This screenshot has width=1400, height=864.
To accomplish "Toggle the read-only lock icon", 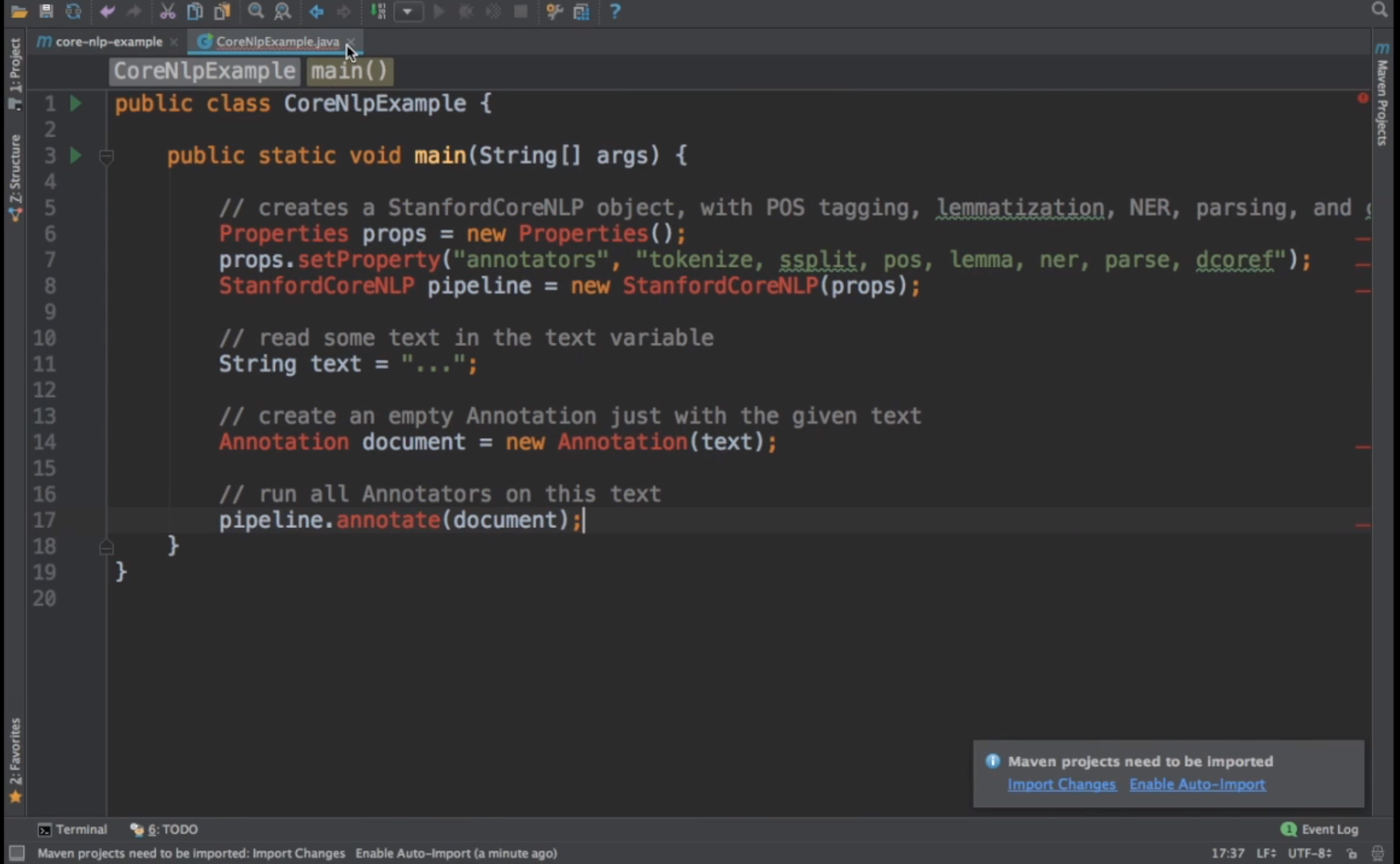I will tap(1352, 854).
